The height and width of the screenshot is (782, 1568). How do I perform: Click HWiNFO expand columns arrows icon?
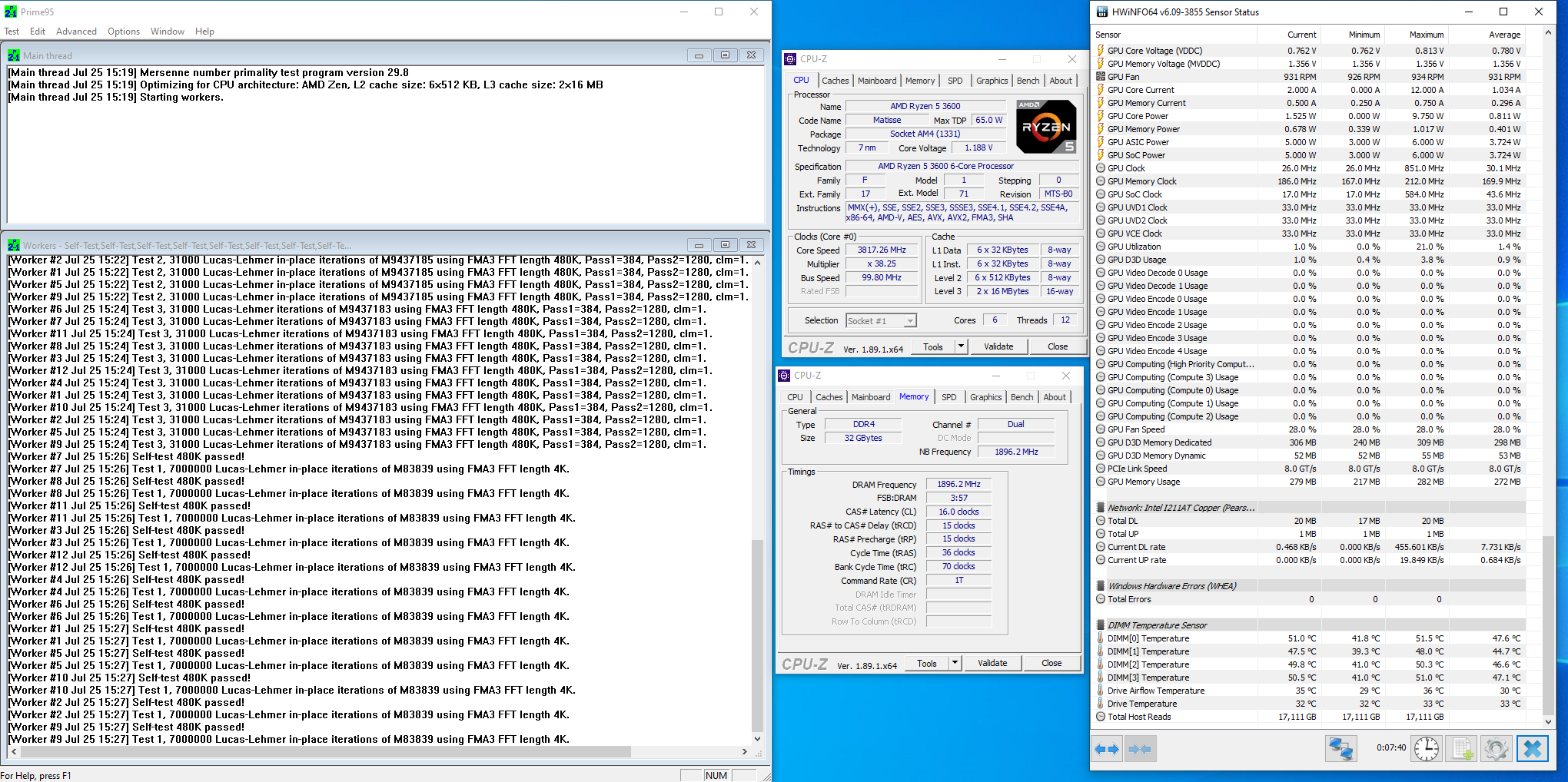[1108, 749]
